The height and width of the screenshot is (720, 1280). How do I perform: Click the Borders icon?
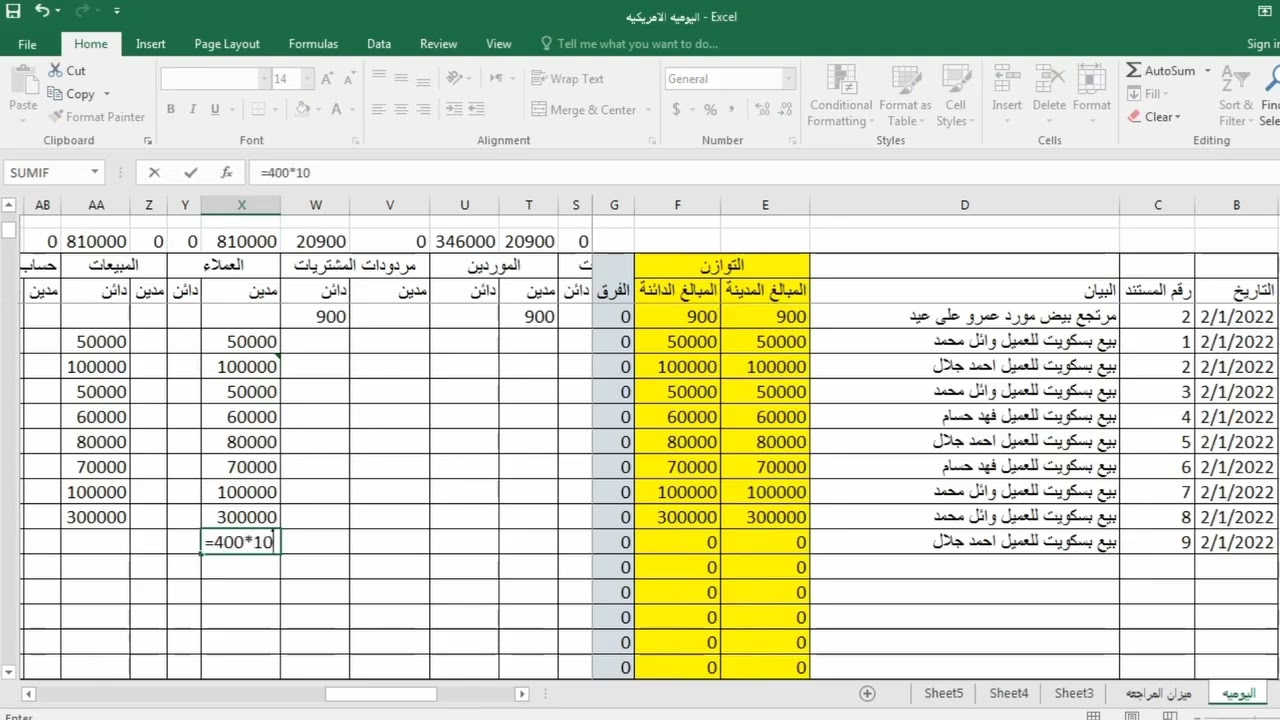pos(258,110)
